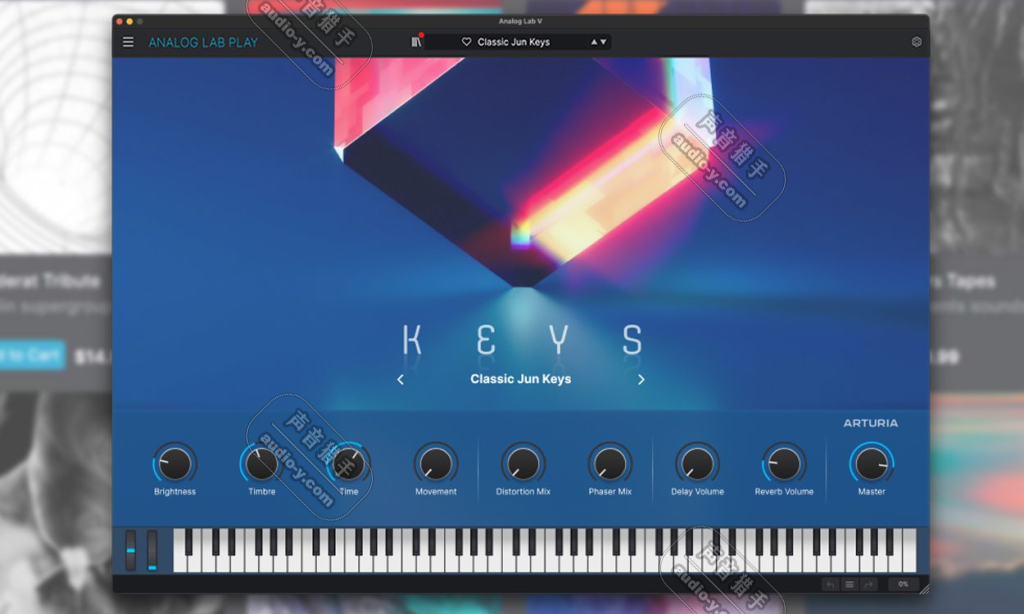The height and width of the screenshot is (614, 1024).
Task: Click the right arrow beside Classic Jun Keys
Action: [641, 380]
